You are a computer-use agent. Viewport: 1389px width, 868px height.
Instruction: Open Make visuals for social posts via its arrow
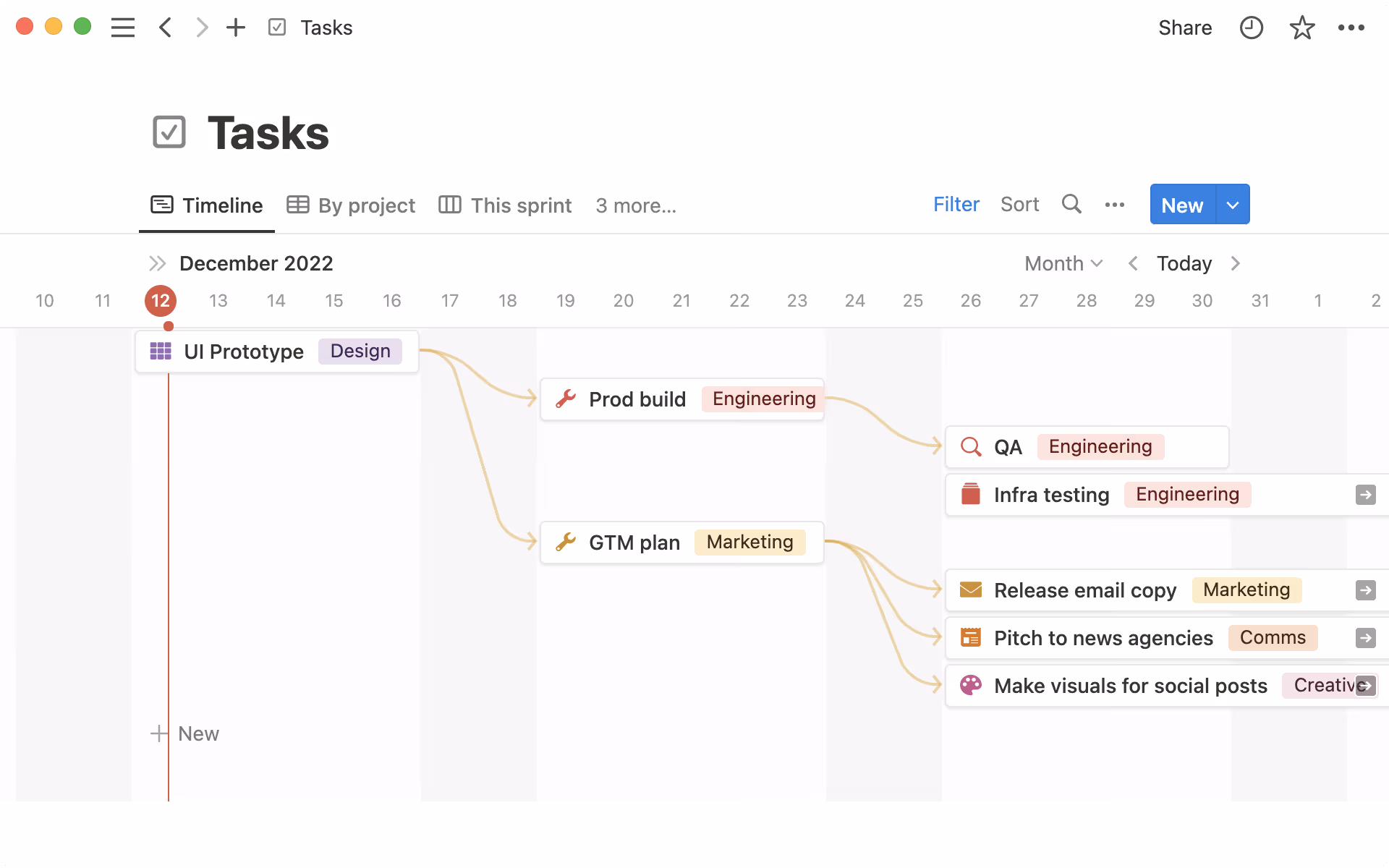[1366, 686]
